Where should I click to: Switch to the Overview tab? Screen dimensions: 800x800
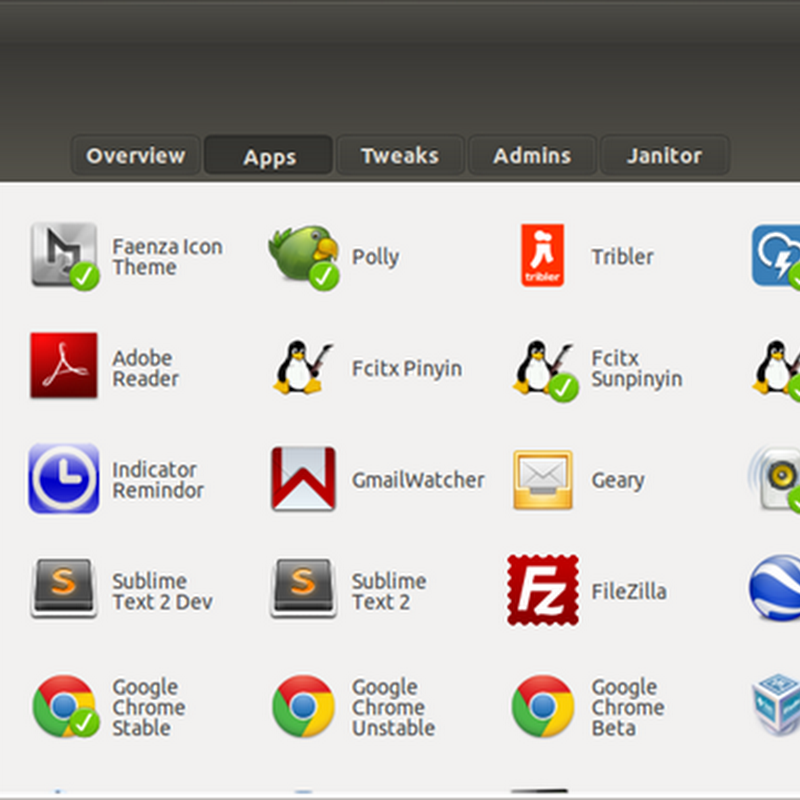(135, 156)
